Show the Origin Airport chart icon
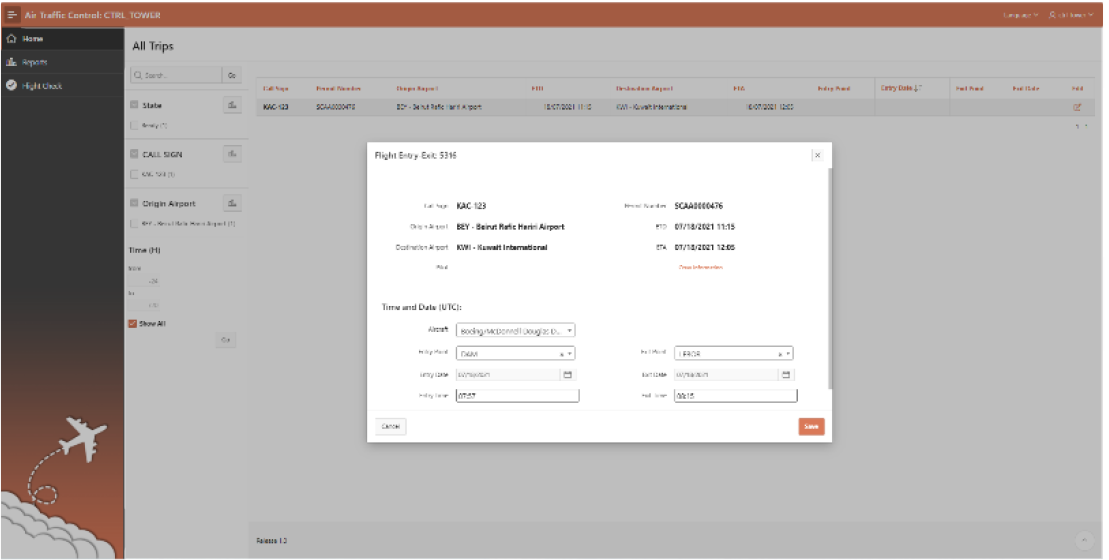Viewport: 1109px width, 560px height. pyautogui.click(x=231, y=203)
